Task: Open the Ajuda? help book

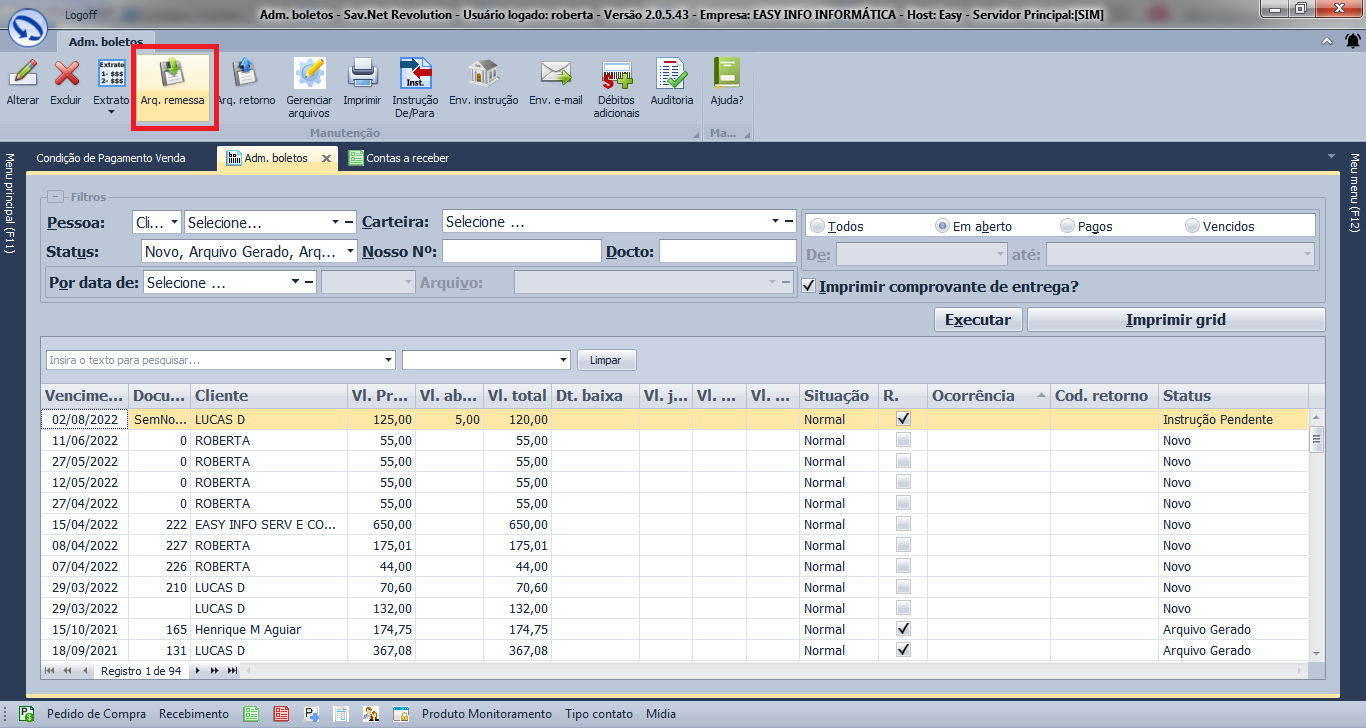Action: click(x=726, y=74)
